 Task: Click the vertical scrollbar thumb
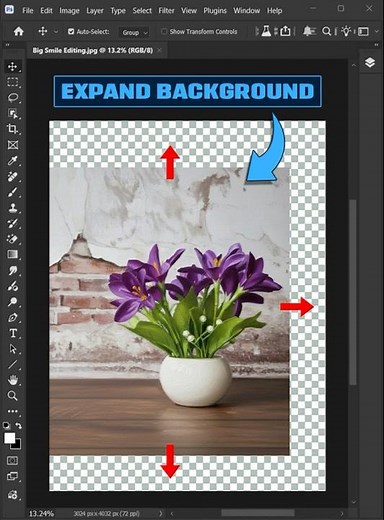coord(353,292)
